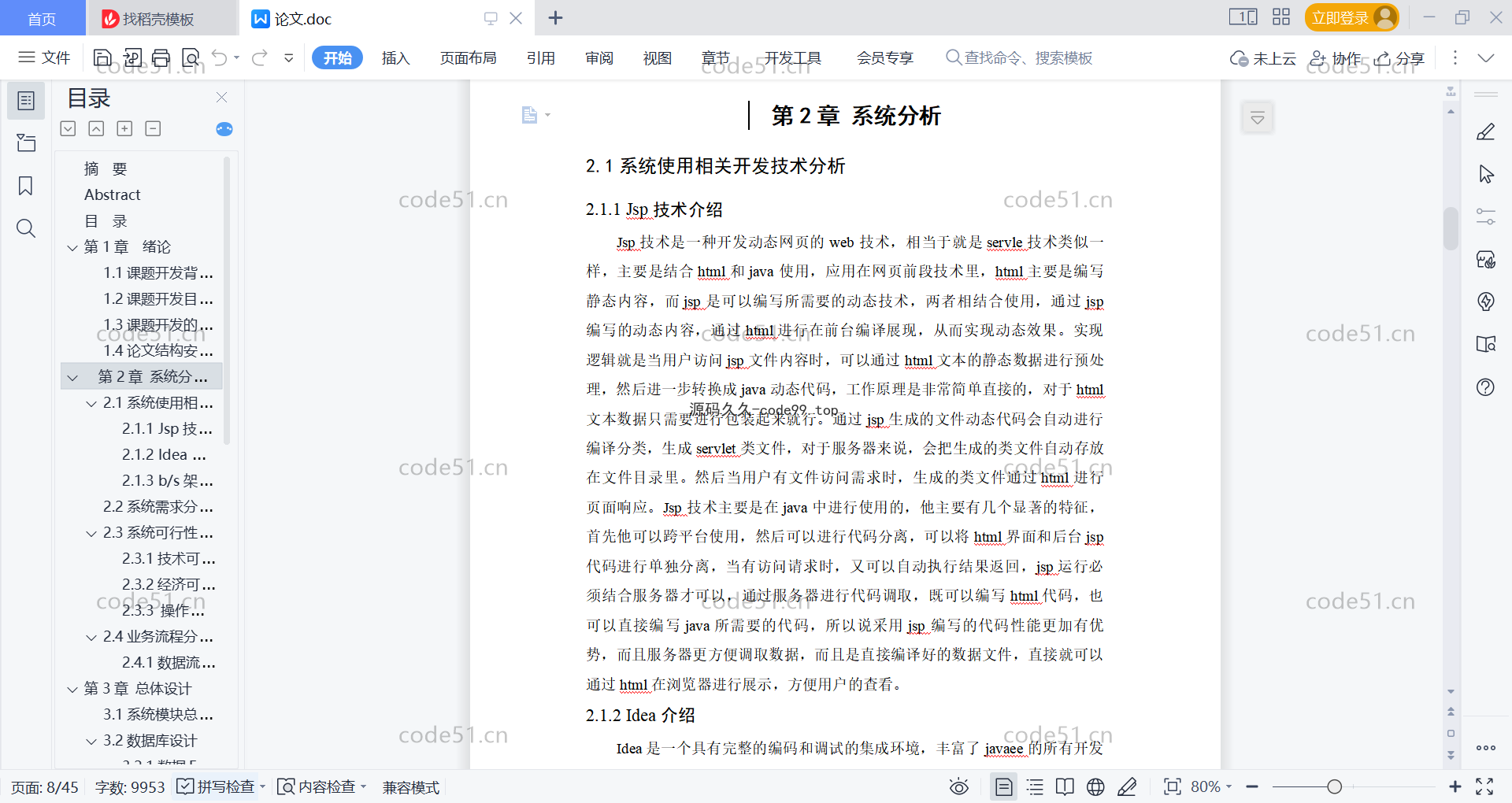Click the command search field 查找命令

pyautogui.click(x=1020, y=57)
